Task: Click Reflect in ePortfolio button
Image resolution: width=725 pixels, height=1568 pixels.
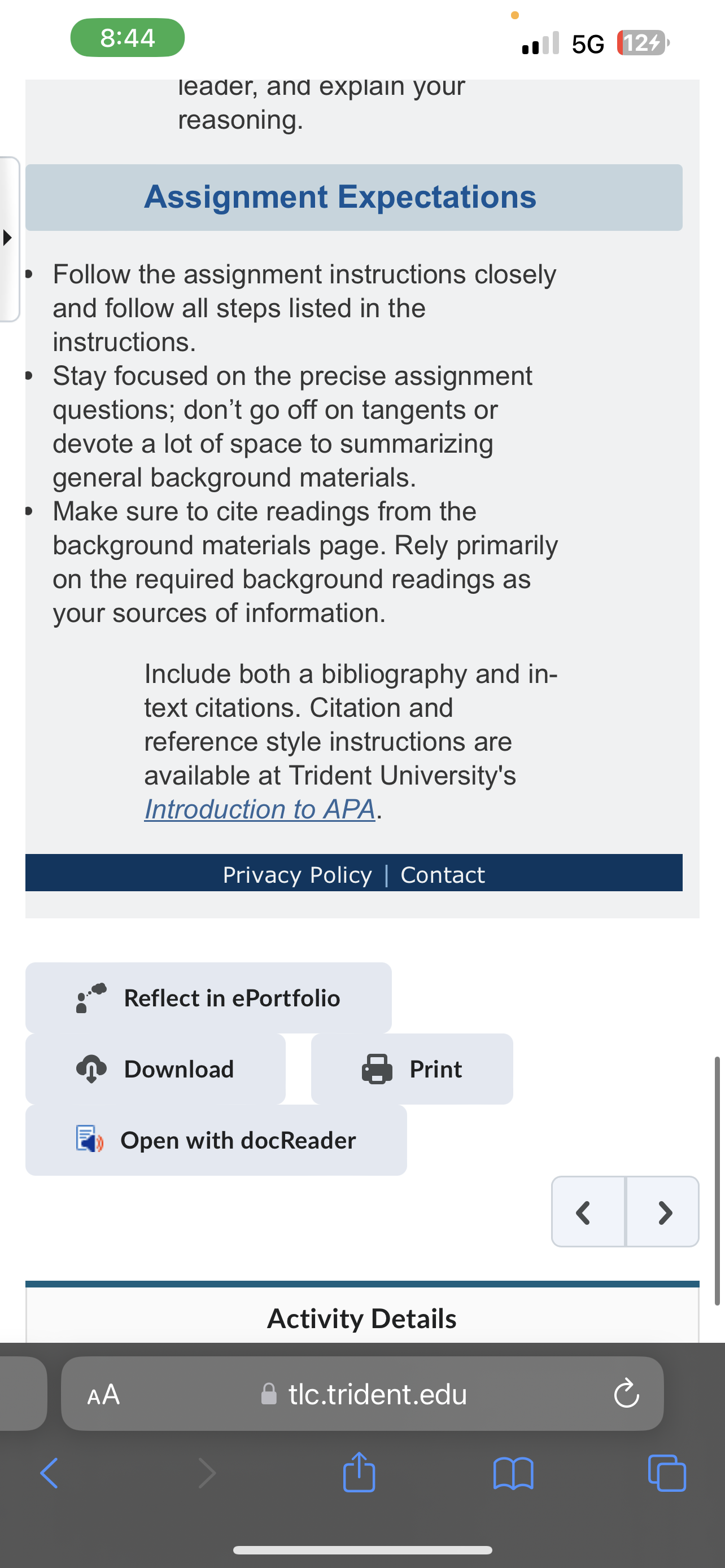Action: tap(208, 998)
